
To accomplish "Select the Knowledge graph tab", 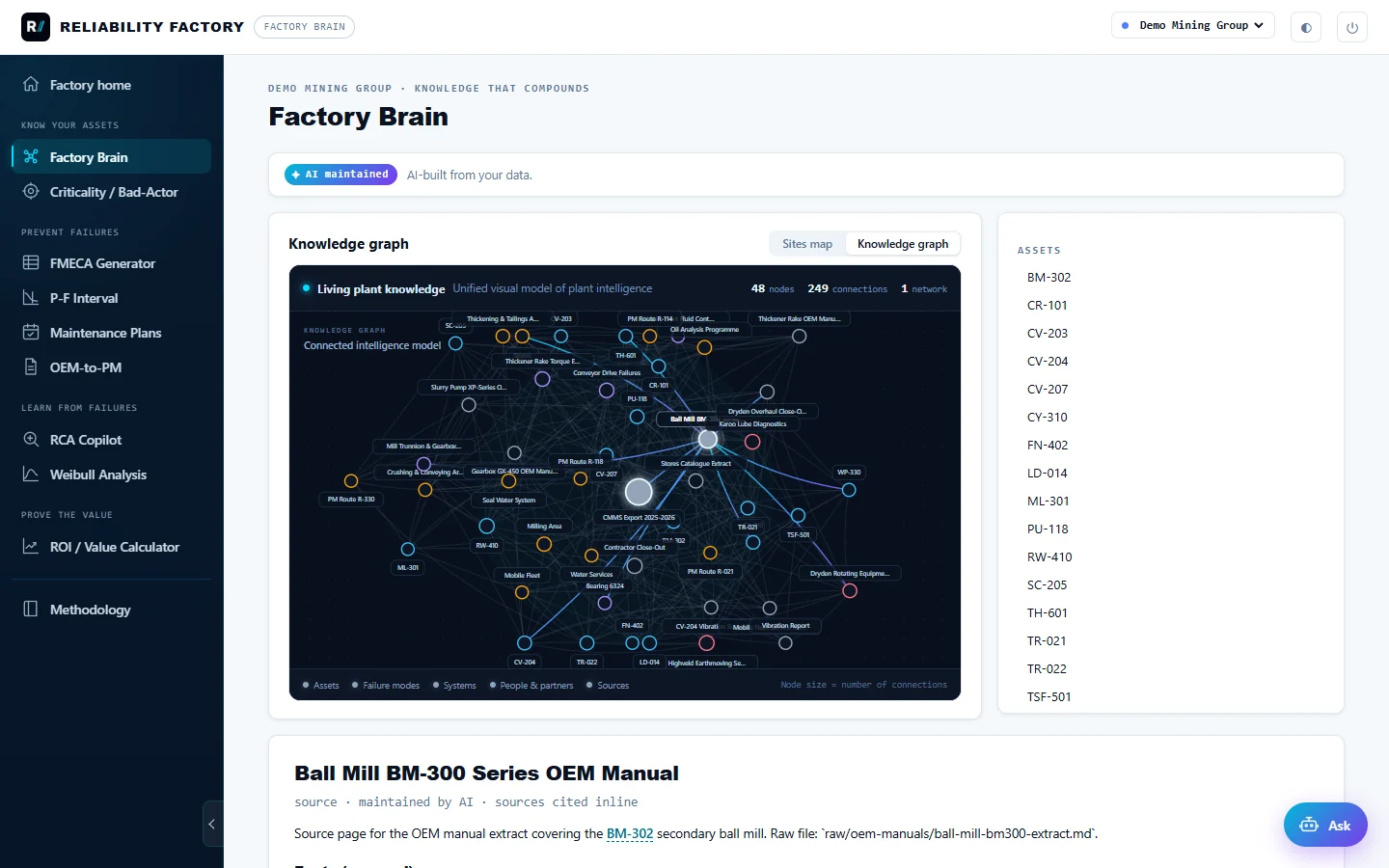I will [903, 244].
